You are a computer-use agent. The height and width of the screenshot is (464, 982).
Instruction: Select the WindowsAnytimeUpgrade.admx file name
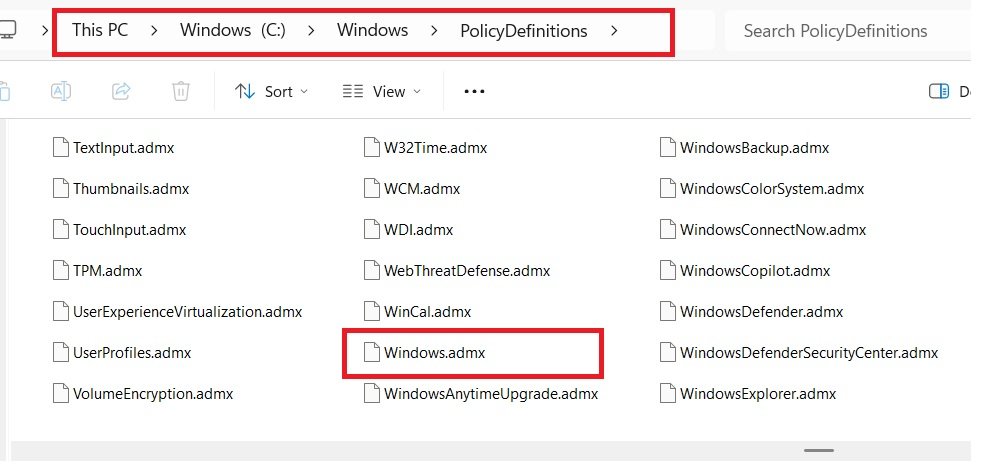click(x=491, y=394)
